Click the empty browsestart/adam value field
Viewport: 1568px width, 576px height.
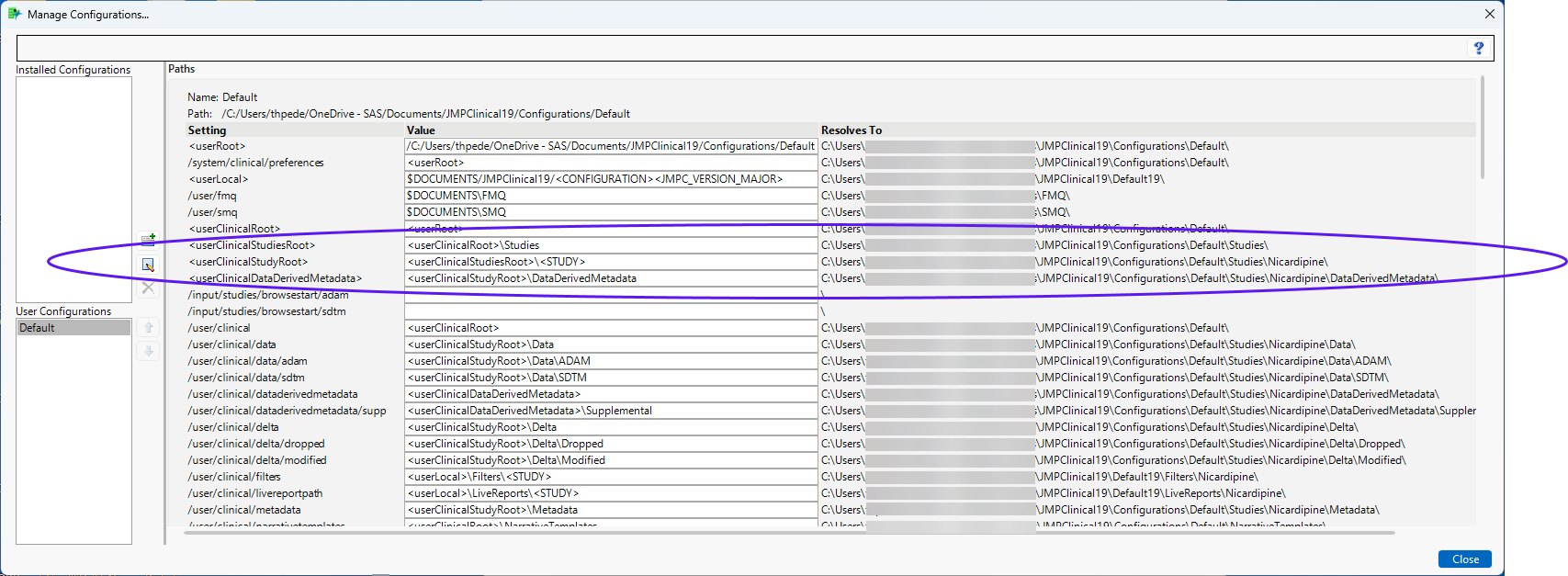point(611,295)
